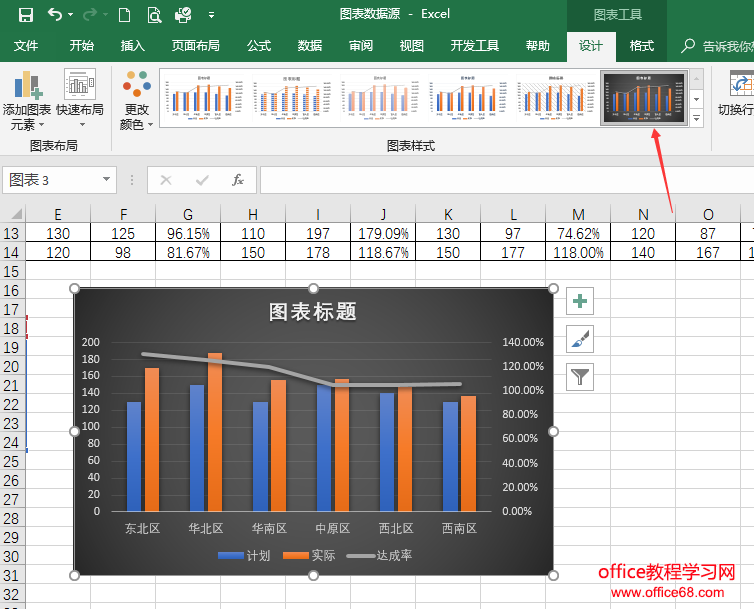Viewport: 754px width, 609px height.
Task: Expand Customize Quick Access Toolbar arrow
Action: coord(211,15)
